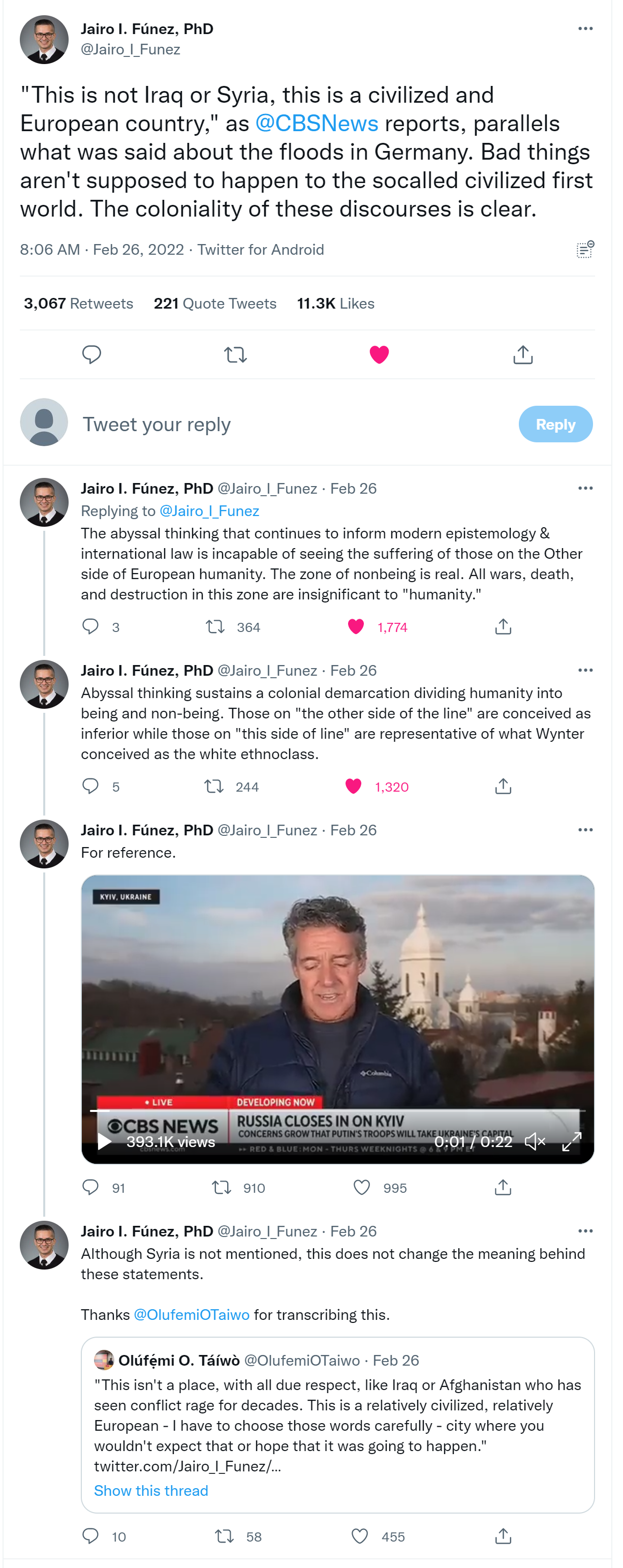Image resolution: width=623 pixels, height=1568 pixels.
Task: Open more options on 'For reference' tweet
Action: [x=585, y=830]
